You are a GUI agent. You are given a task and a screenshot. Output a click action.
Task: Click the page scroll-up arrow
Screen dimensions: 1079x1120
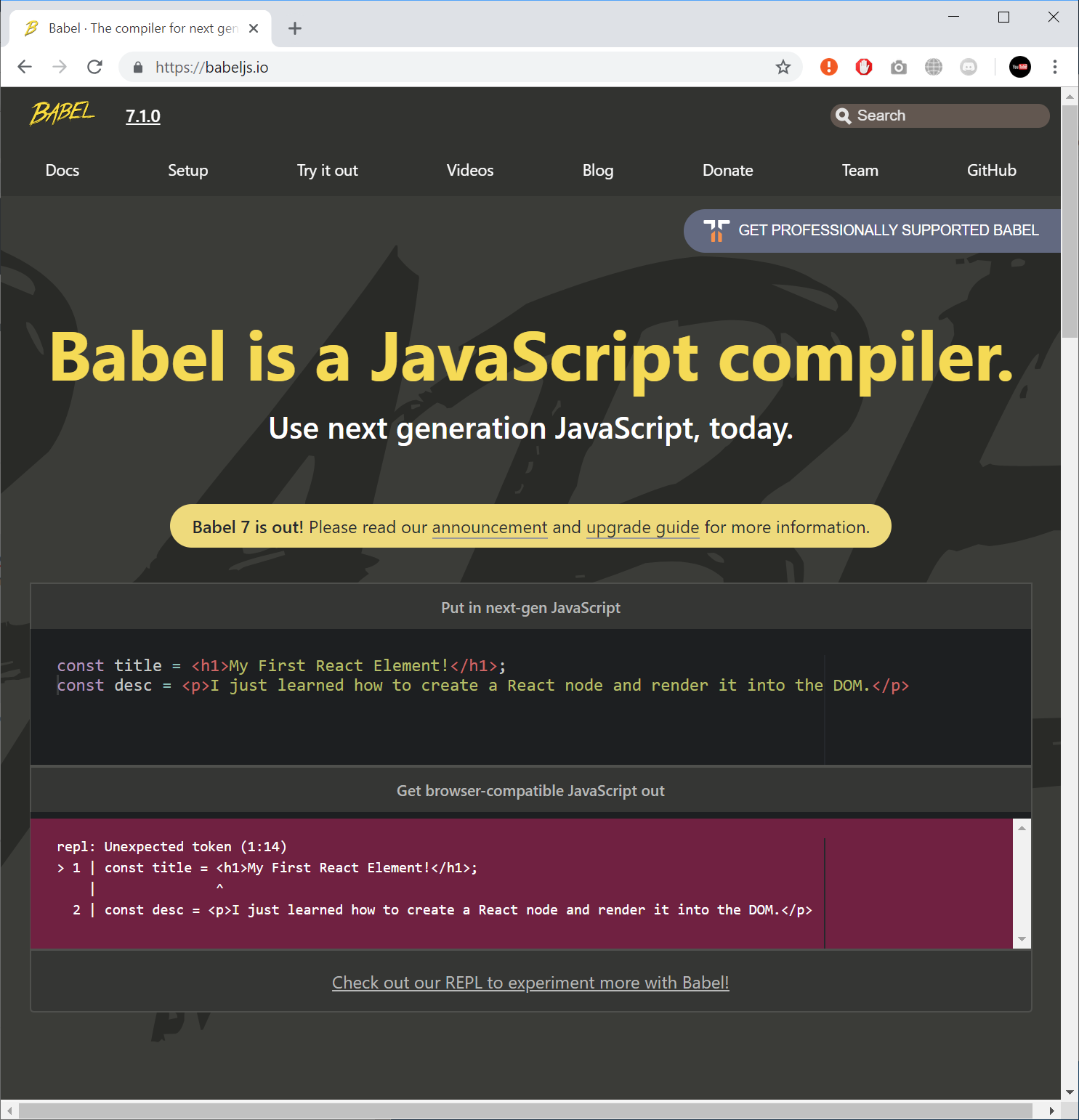pos(1070,96)
